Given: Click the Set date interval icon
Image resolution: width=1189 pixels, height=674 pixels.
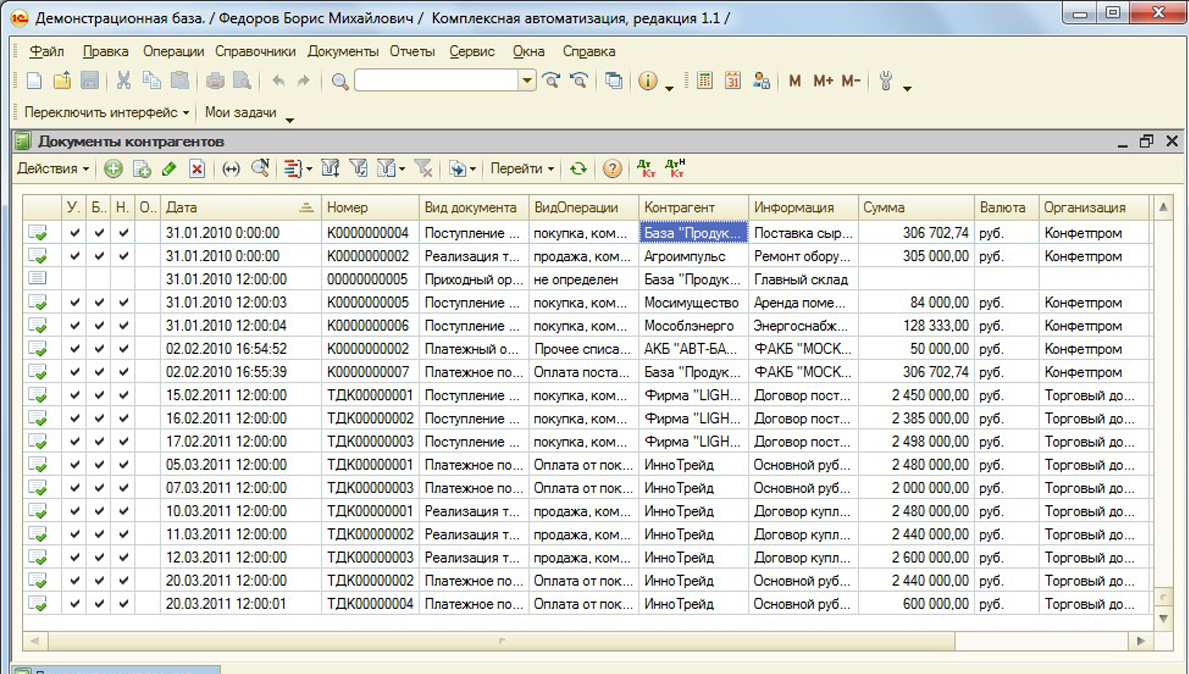Looking at the screenshot, I should click(231, 169).
